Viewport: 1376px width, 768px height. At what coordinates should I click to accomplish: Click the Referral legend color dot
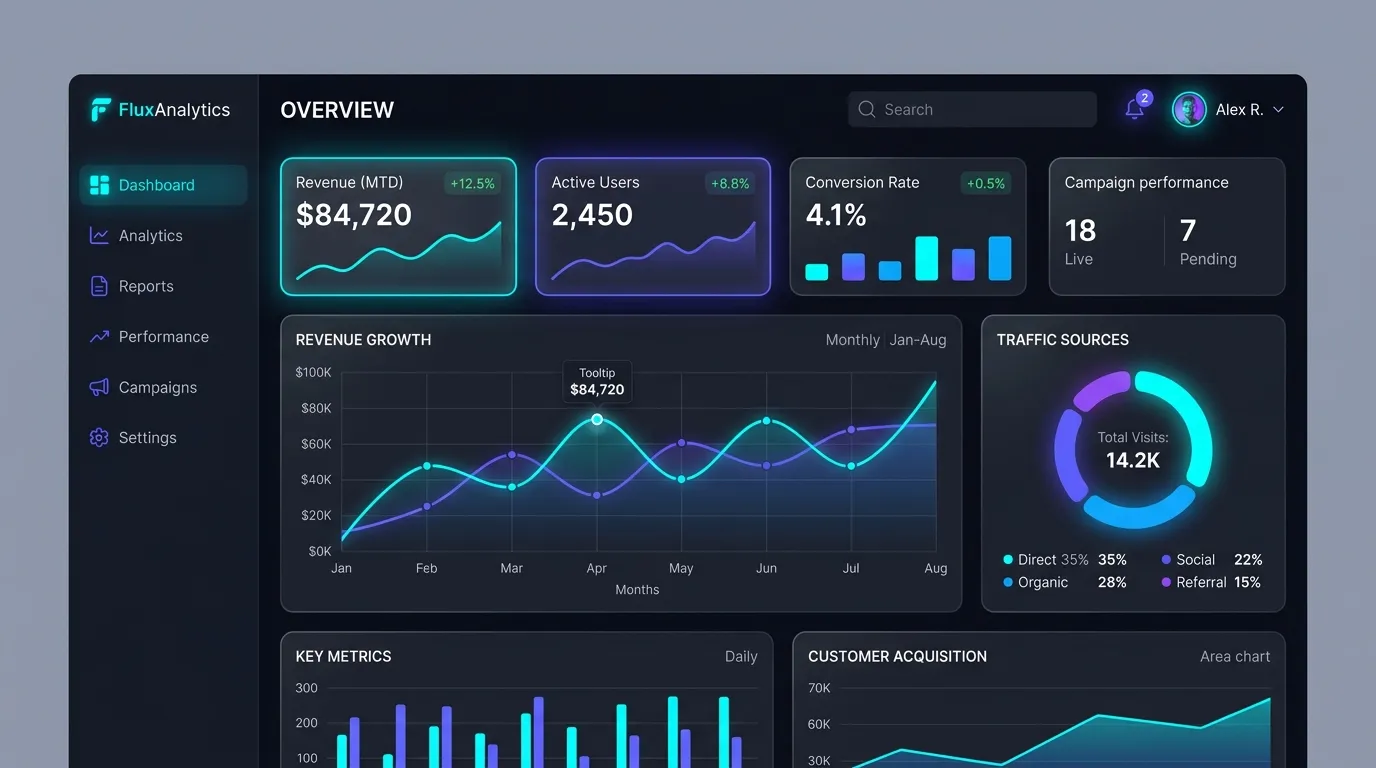1166,582
